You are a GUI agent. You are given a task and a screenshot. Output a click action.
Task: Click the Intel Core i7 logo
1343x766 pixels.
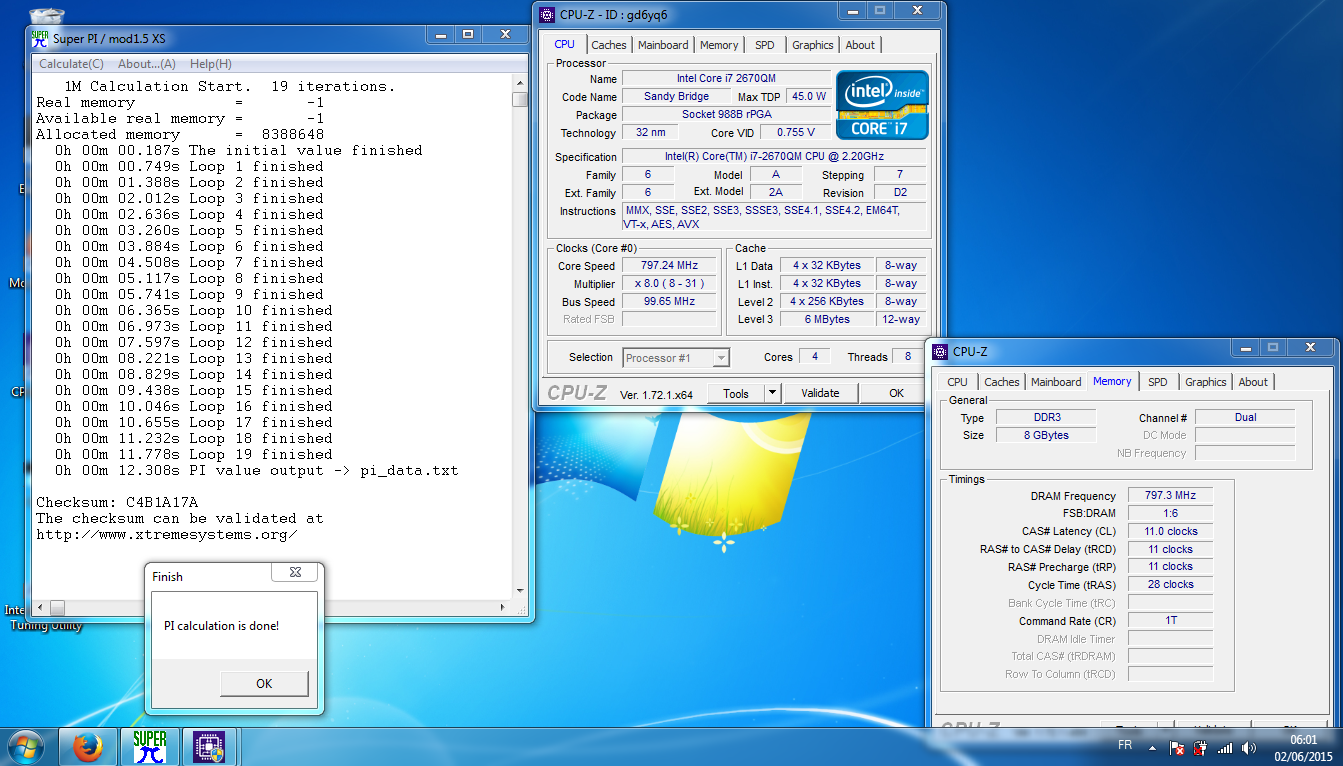(x=882, y=105)
